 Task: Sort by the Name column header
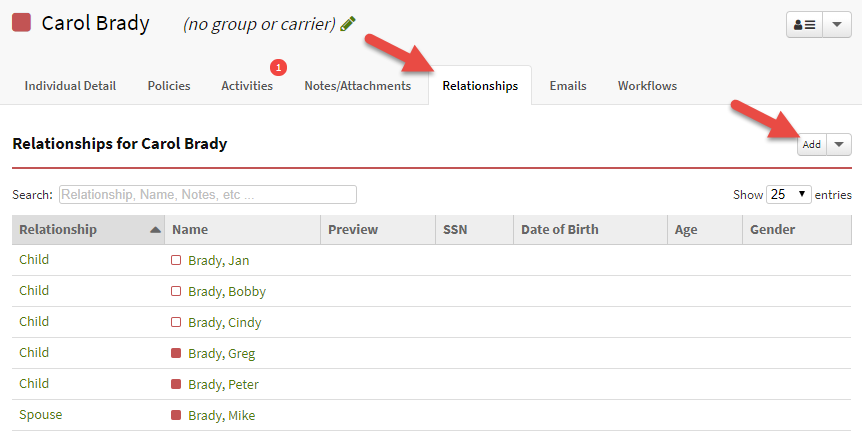coord(242,230)
